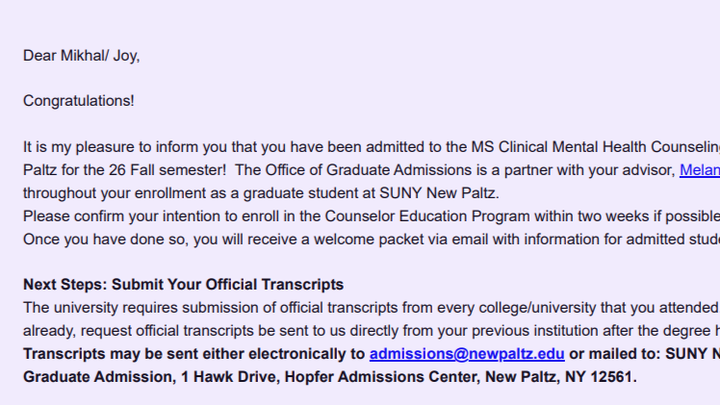The image size is (720, 405).
Task: Click the admissions@newpaltz.edu email link
Action: coord(467,354)
